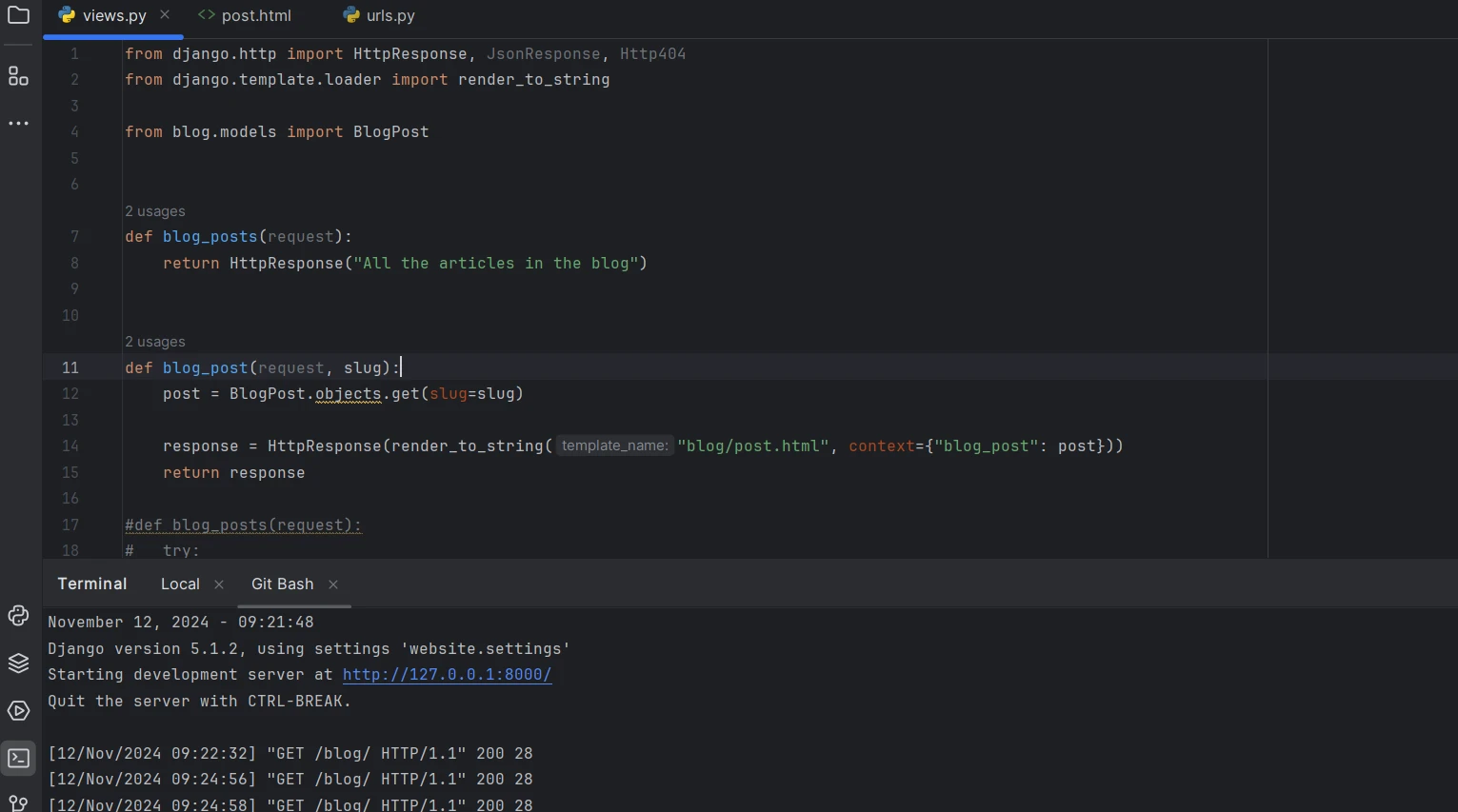The width and height of the screenshot is (1458, 812).
Task: Click the template_name inlay hint
Action: coord(614,446)
